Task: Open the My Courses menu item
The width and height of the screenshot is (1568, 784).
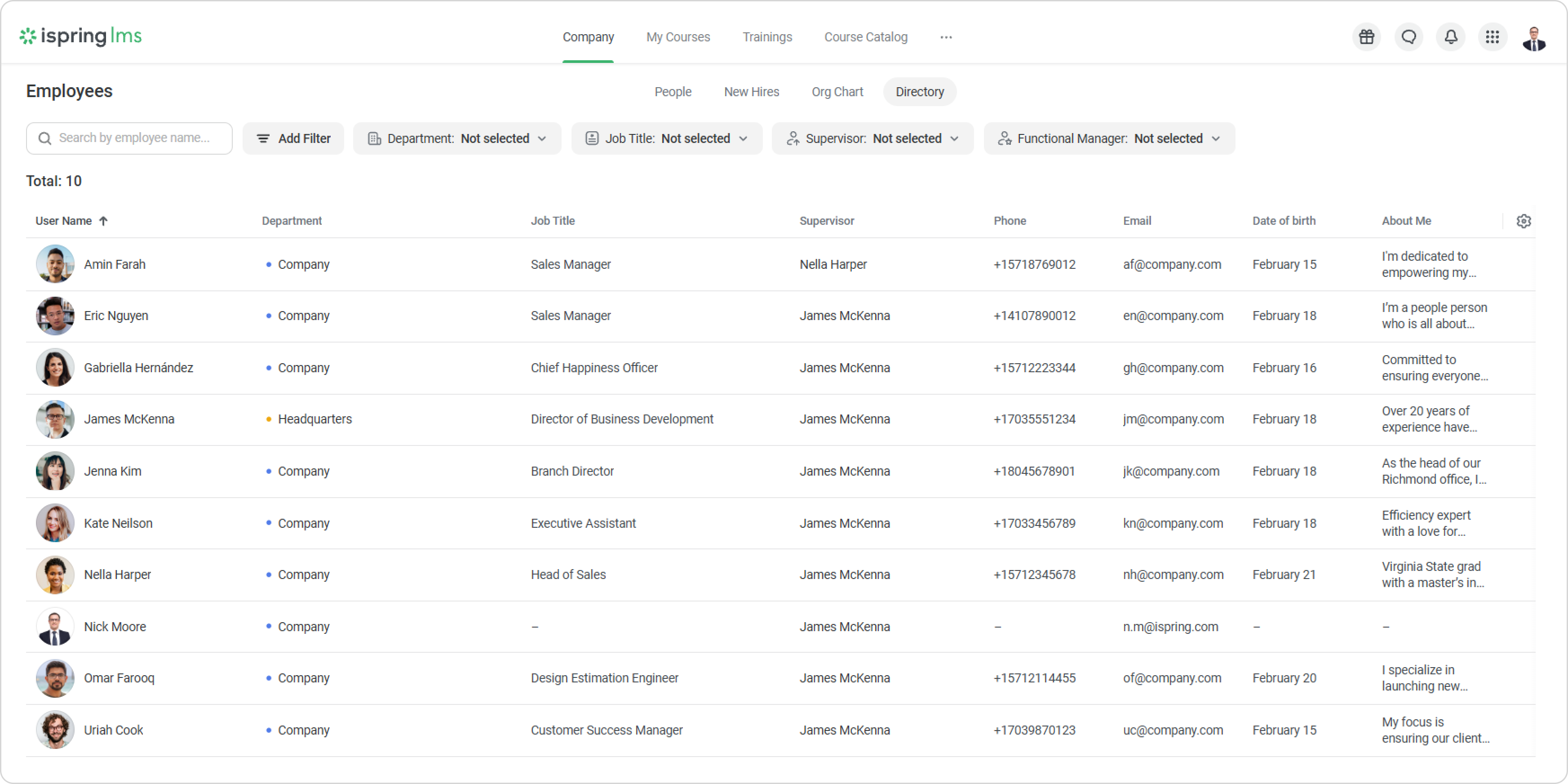Action: [x=678, y=37]
